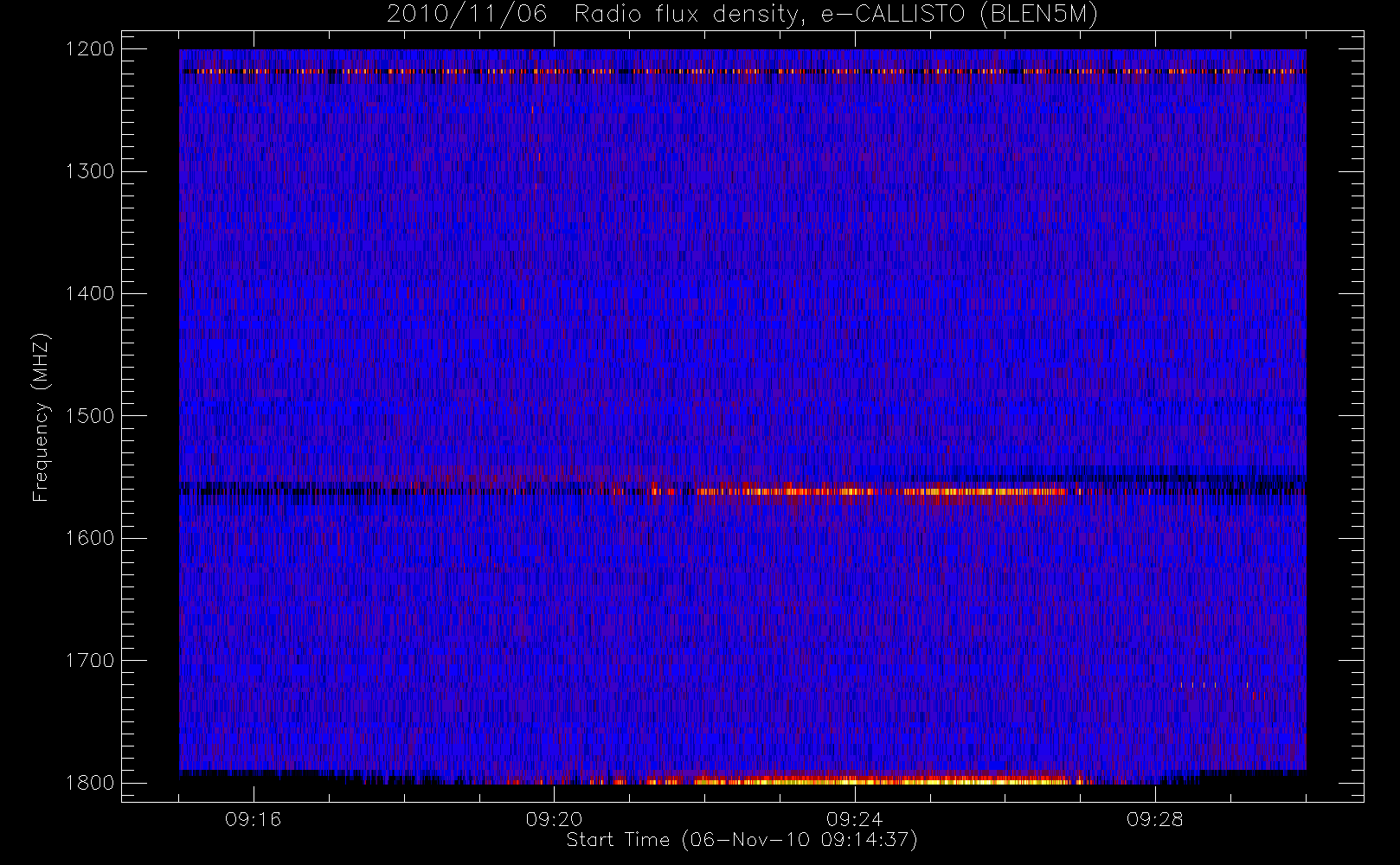
Task: Click the 1400 frequency tick label
Action: (90, 293)
